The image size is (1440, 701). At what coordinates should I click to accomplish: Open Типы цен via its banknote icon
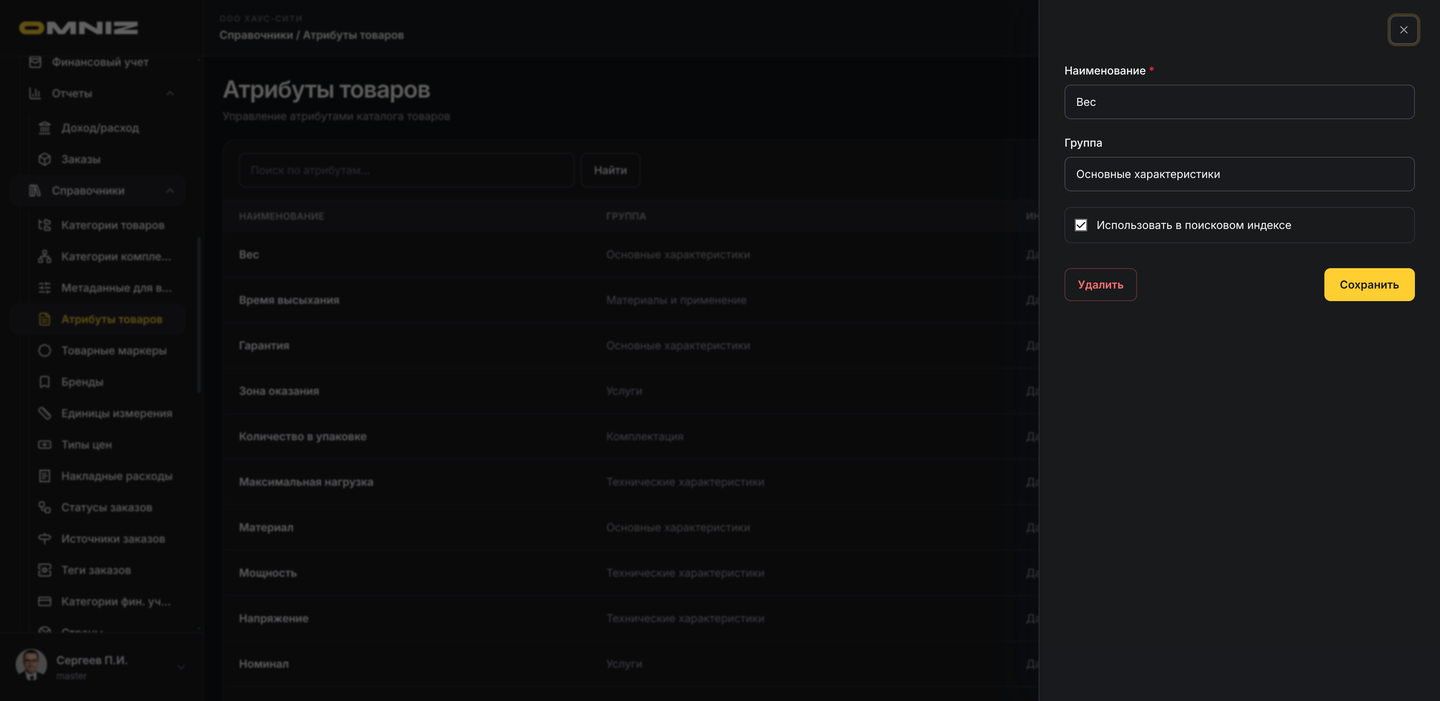tap(44, 444)
